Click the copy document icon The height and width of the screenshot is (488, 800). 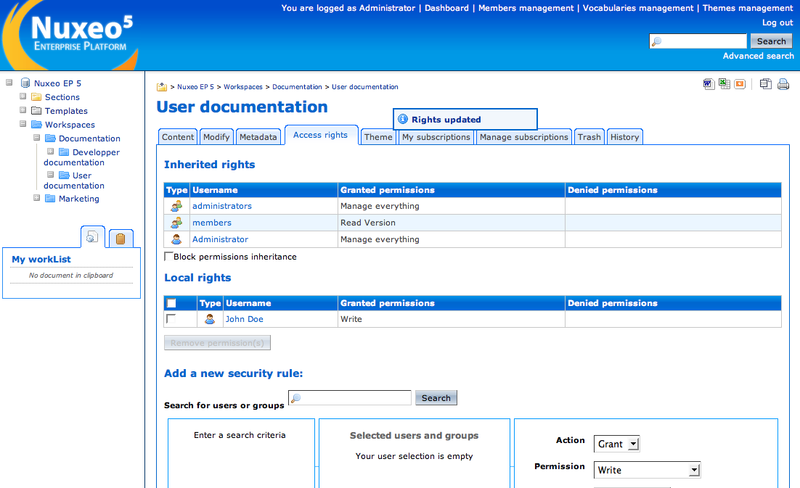pyautogui.click(x=765, y=84)
